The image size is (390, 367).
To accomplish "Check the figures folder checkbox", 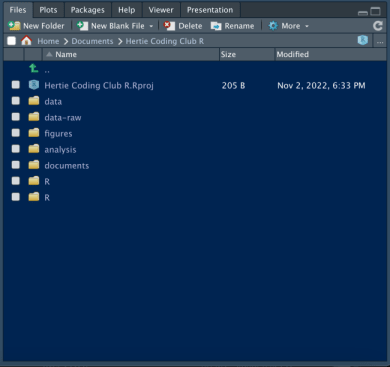I will pos(16,133).
